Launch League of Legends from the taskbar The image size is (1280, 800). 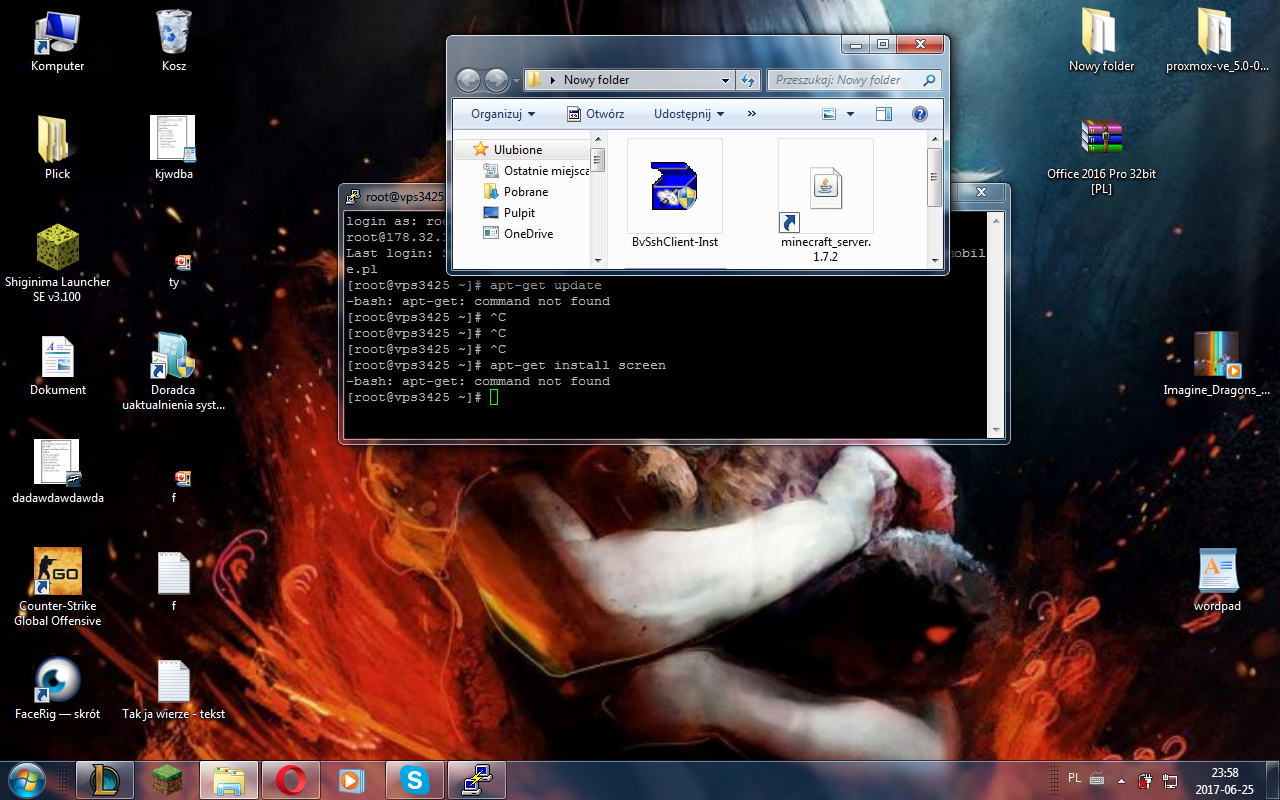coord(105,779)
